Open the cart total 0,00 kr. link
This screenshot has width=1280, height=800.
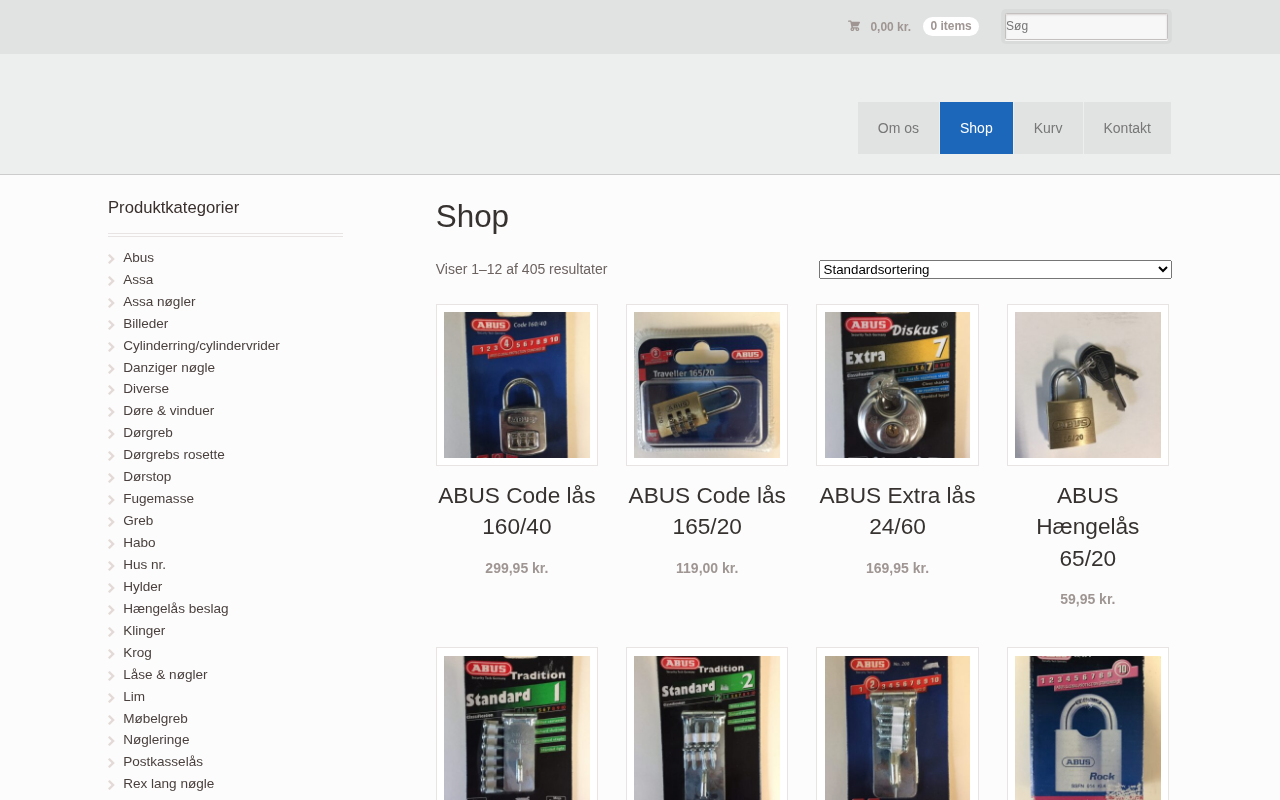[x=890, y=27]
